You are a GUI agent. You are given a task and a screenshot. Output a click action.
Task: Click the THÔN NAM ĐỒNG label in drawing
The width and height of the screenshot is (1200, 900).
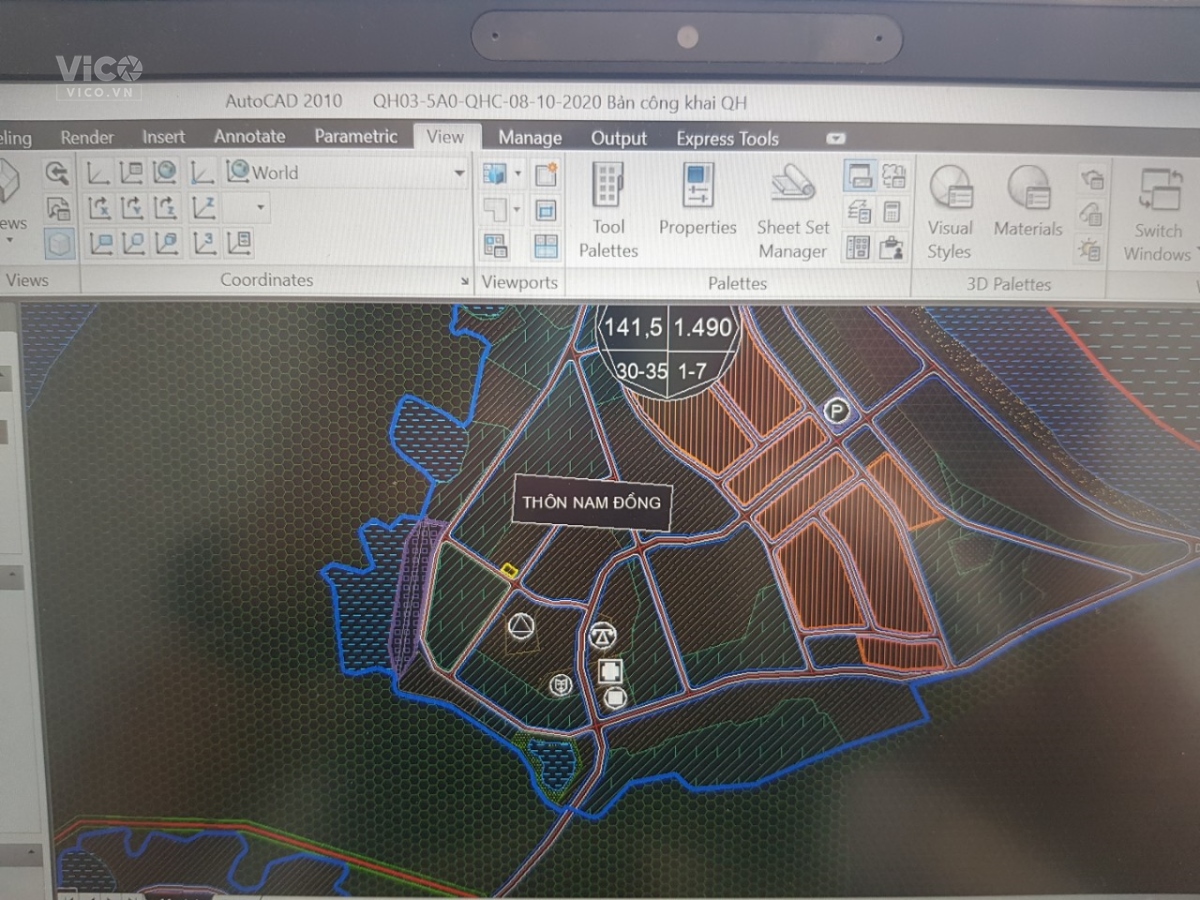[591, 502]
